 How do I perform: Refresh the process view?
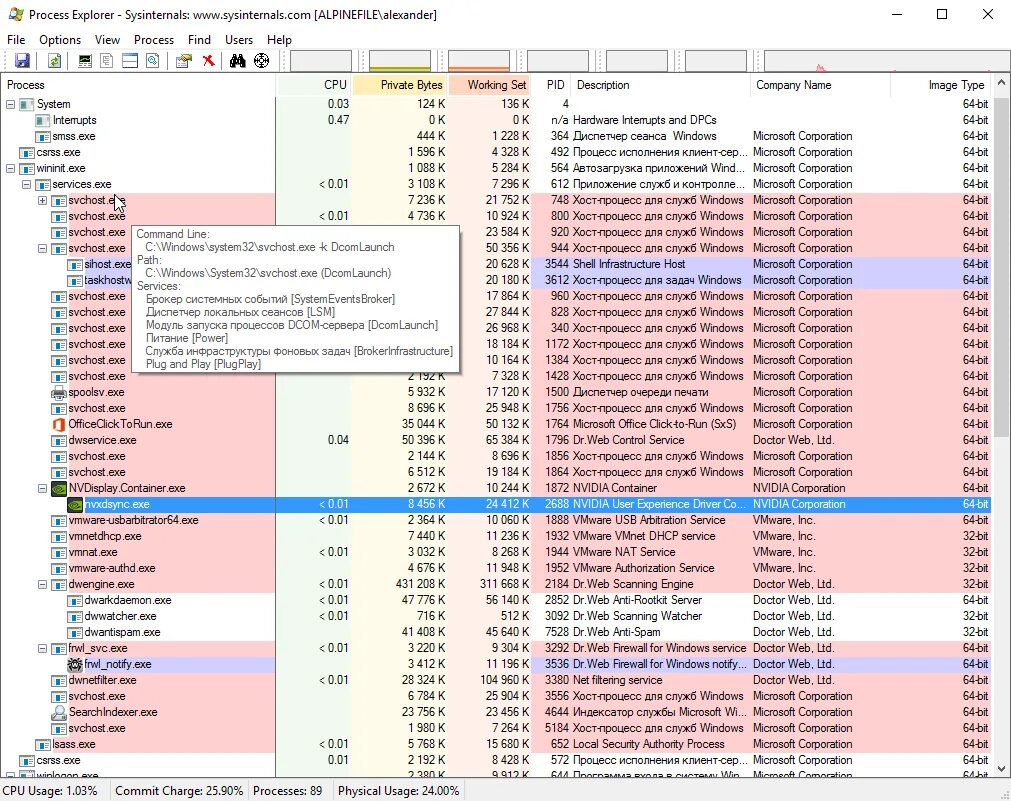coord(52,60)
